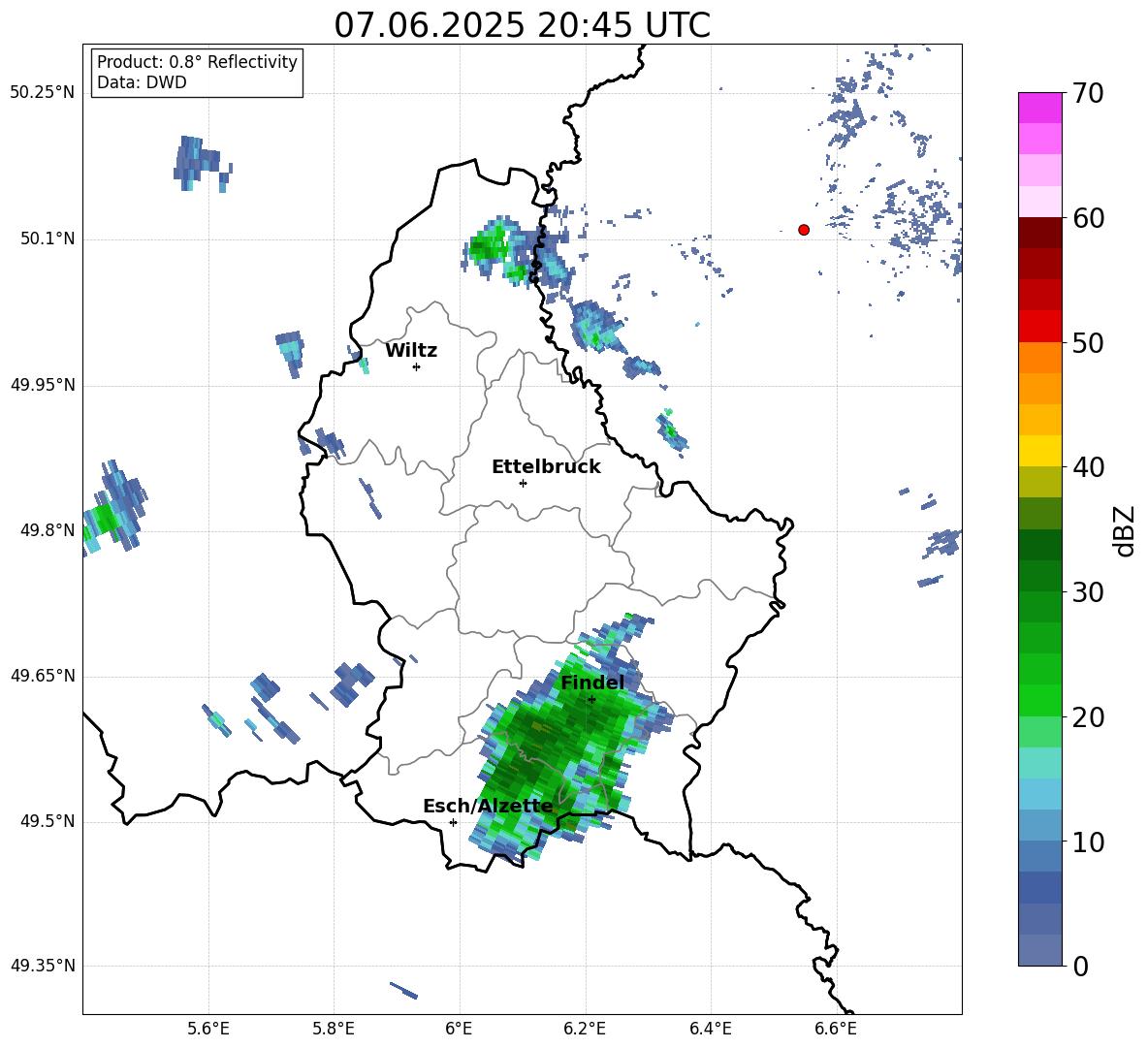Click the yellow colorbar band at 40
This screenshot has height=1048, width=1148.
point(1039,451)
